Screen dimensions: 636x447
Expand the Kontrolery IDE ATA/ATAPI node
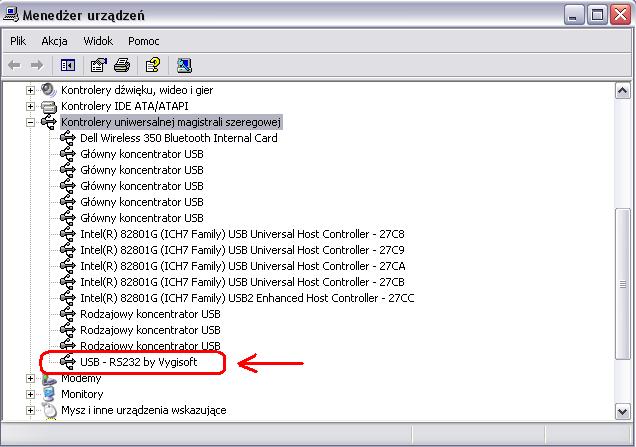coord(29,106)
